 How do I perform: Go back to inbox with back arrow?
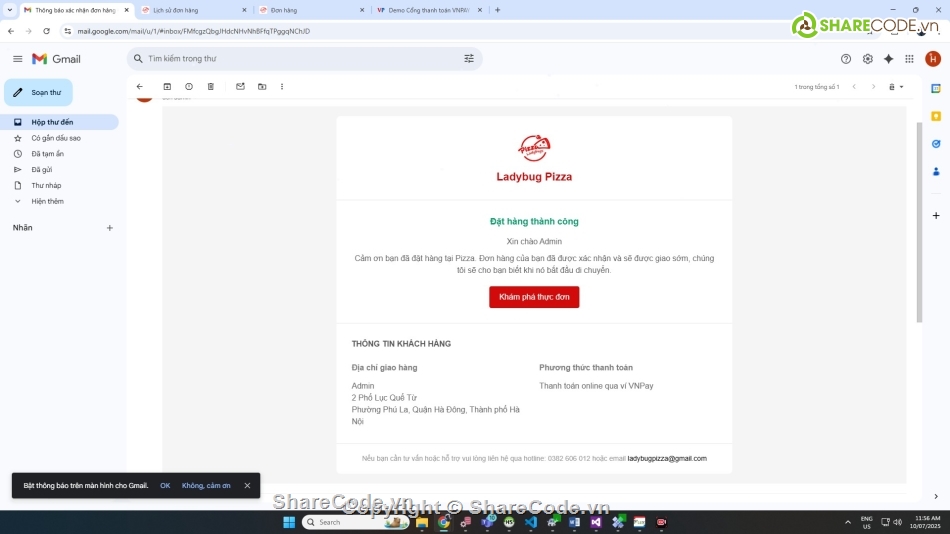[x=139, y=87]
